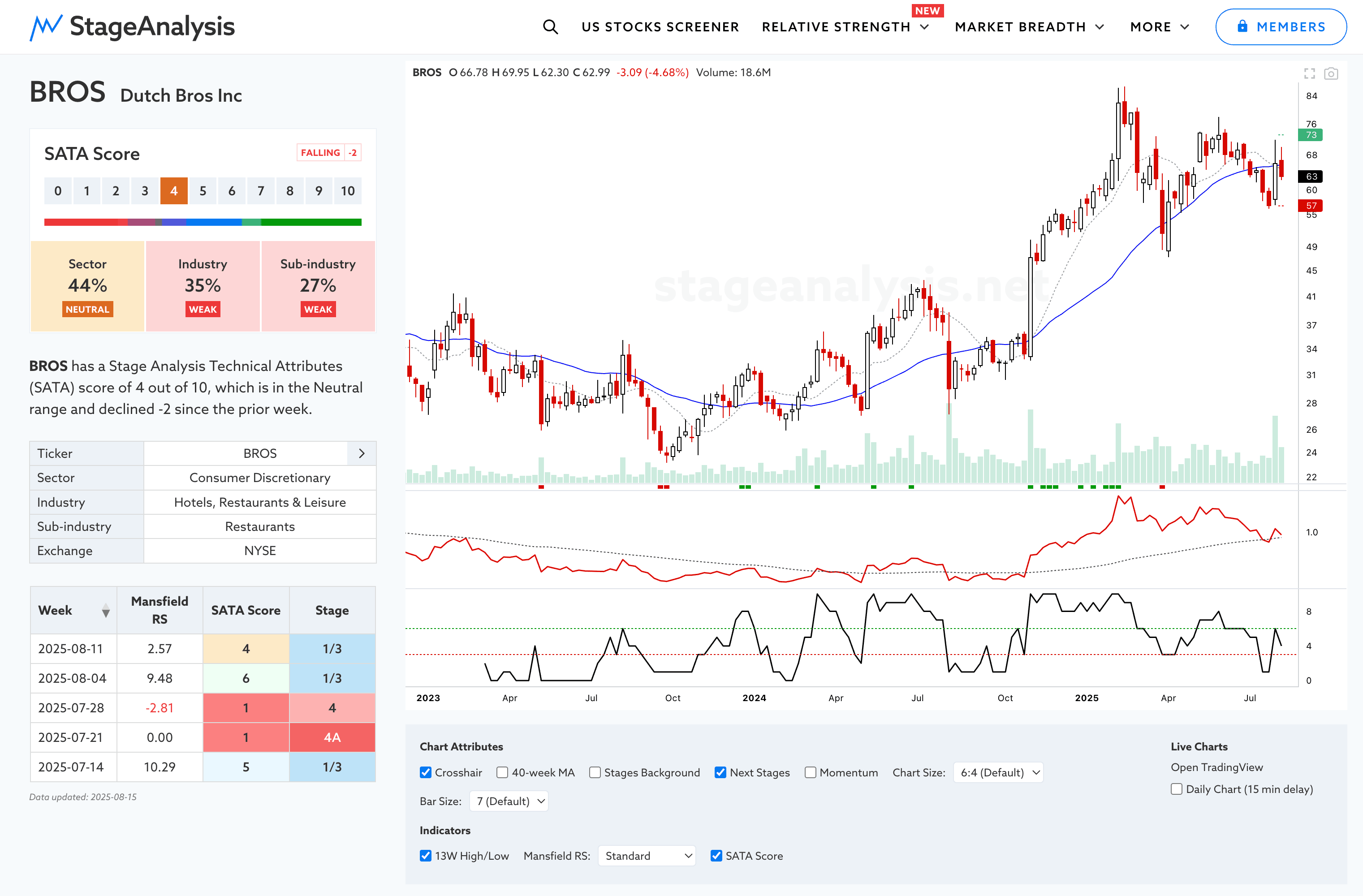Viewport: 1363px width, 896px height.
Task: Enable the Momentum checkbox
Action: (811, 772)
